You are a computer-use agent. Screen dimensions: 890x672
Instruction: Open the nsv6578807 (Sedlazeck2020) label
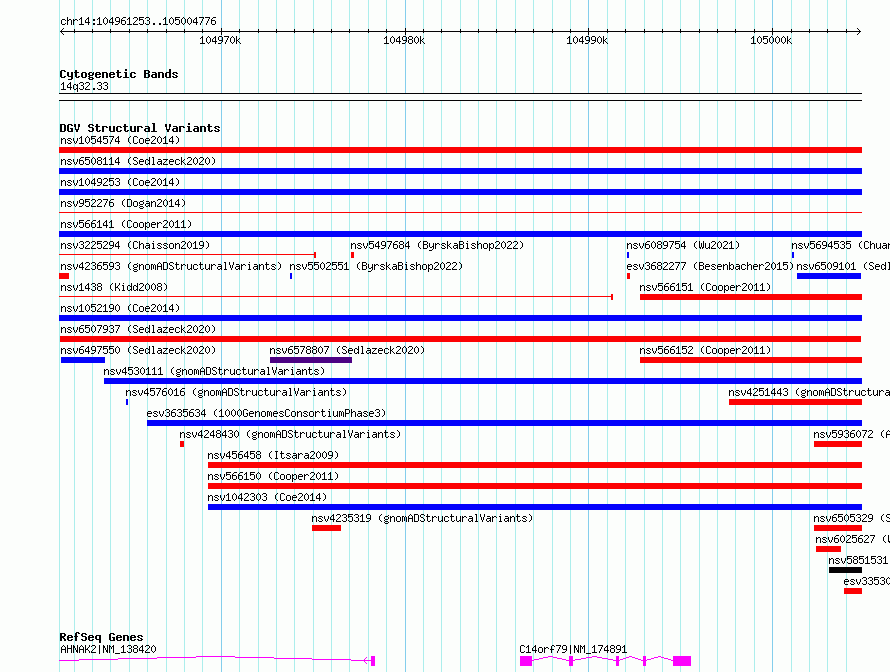click(x=347, y=350)
